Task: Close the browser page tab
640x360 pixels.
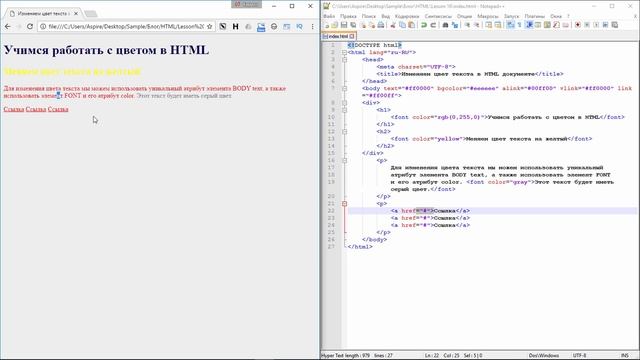Action: click(76, 13)
